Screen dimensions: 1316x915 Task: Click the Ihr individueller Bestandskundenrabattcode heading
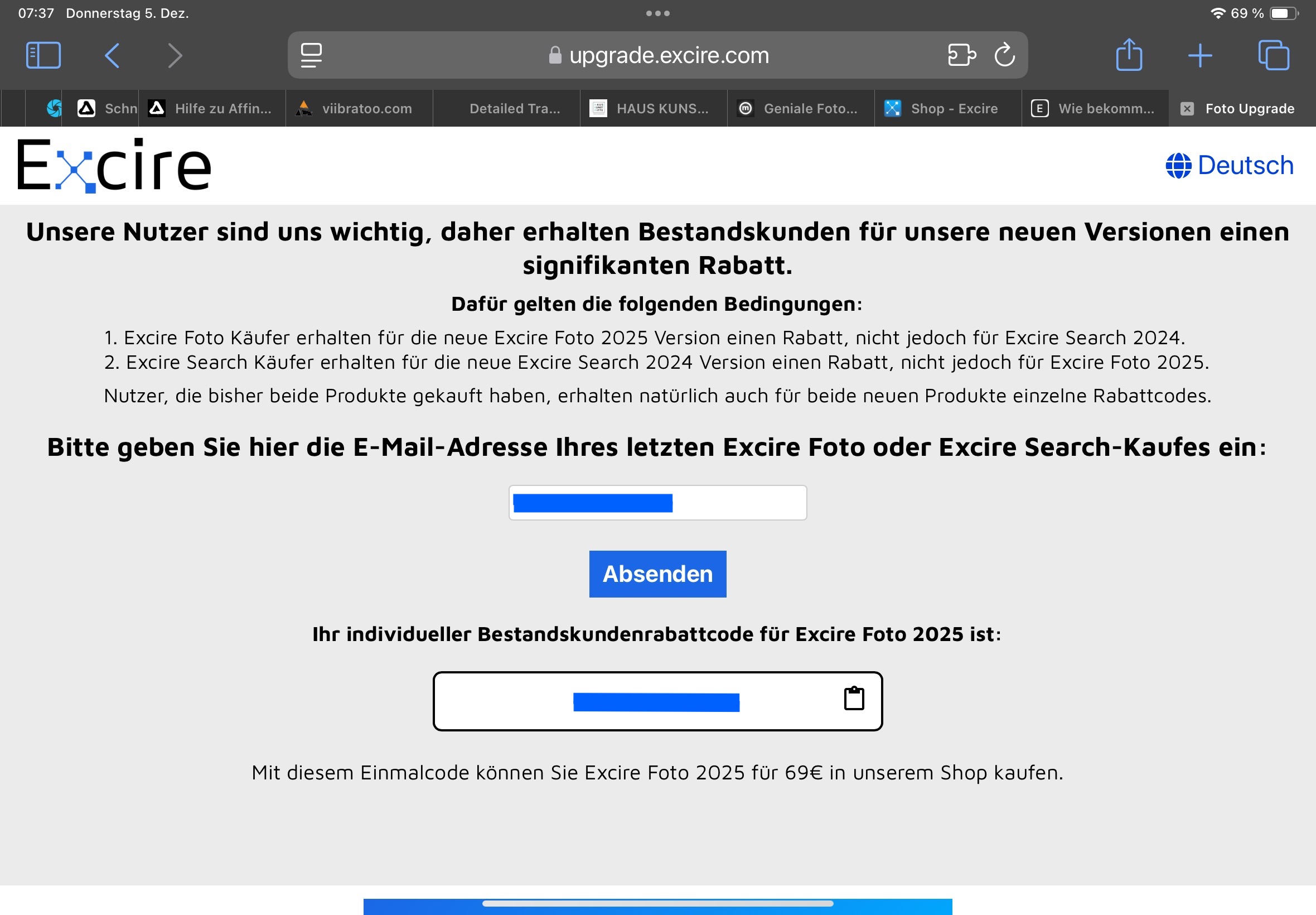pyautogui.click(x=656, y=634)
